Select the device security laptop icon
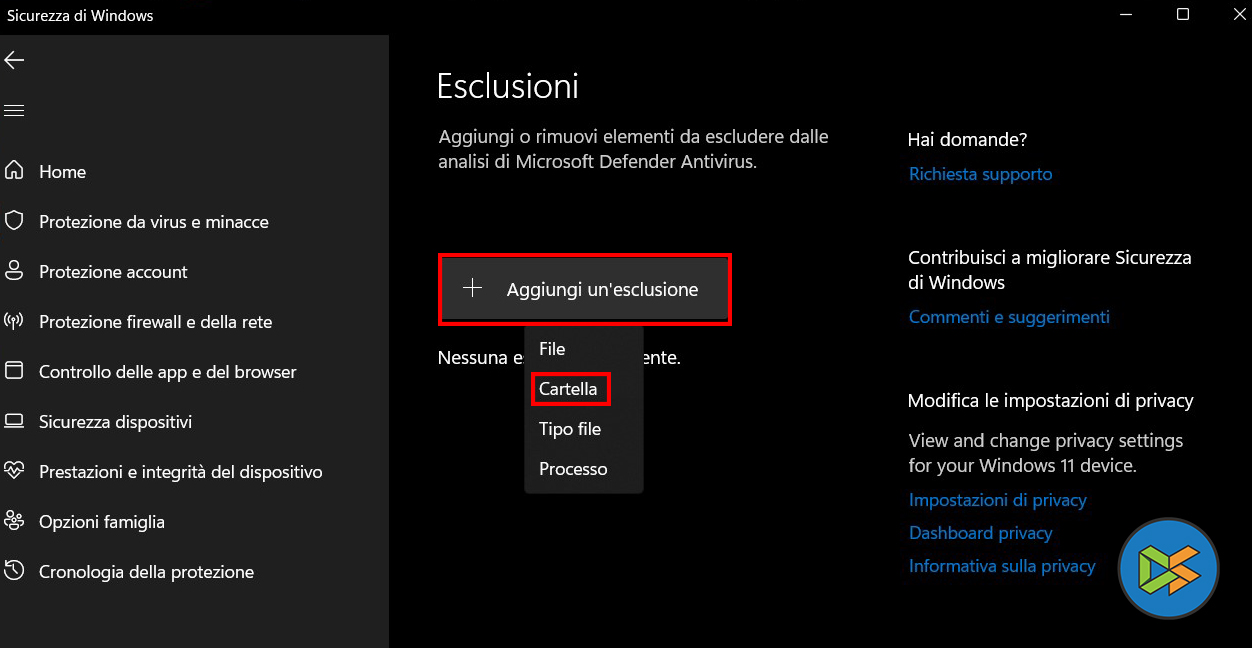This screenshot has height=648, width=1252. tap(14, 421)
